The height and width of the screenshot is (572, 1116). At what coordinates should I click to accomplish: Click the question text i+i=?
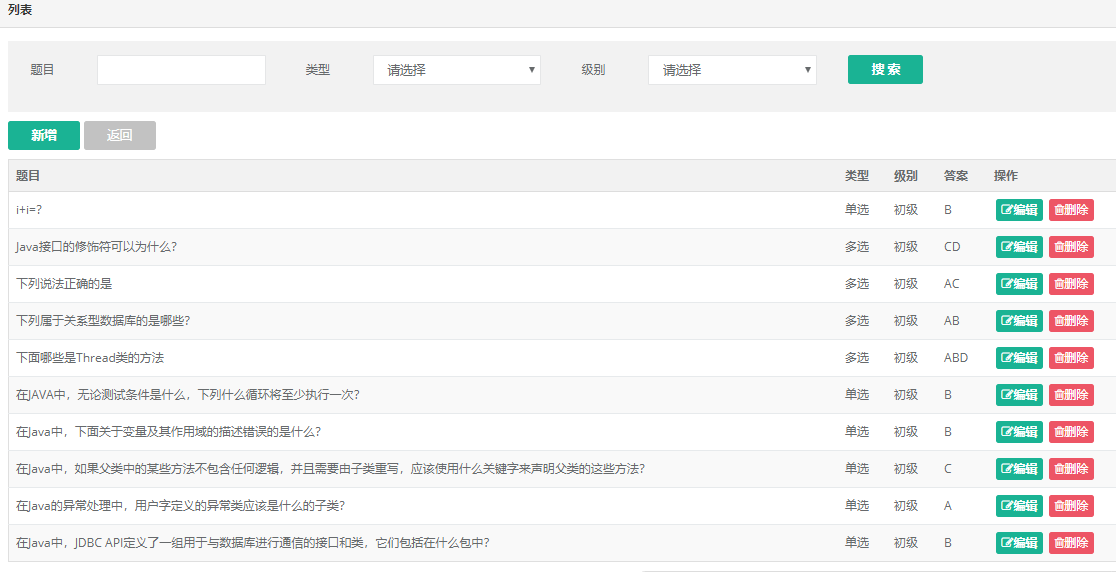(30, 210)
